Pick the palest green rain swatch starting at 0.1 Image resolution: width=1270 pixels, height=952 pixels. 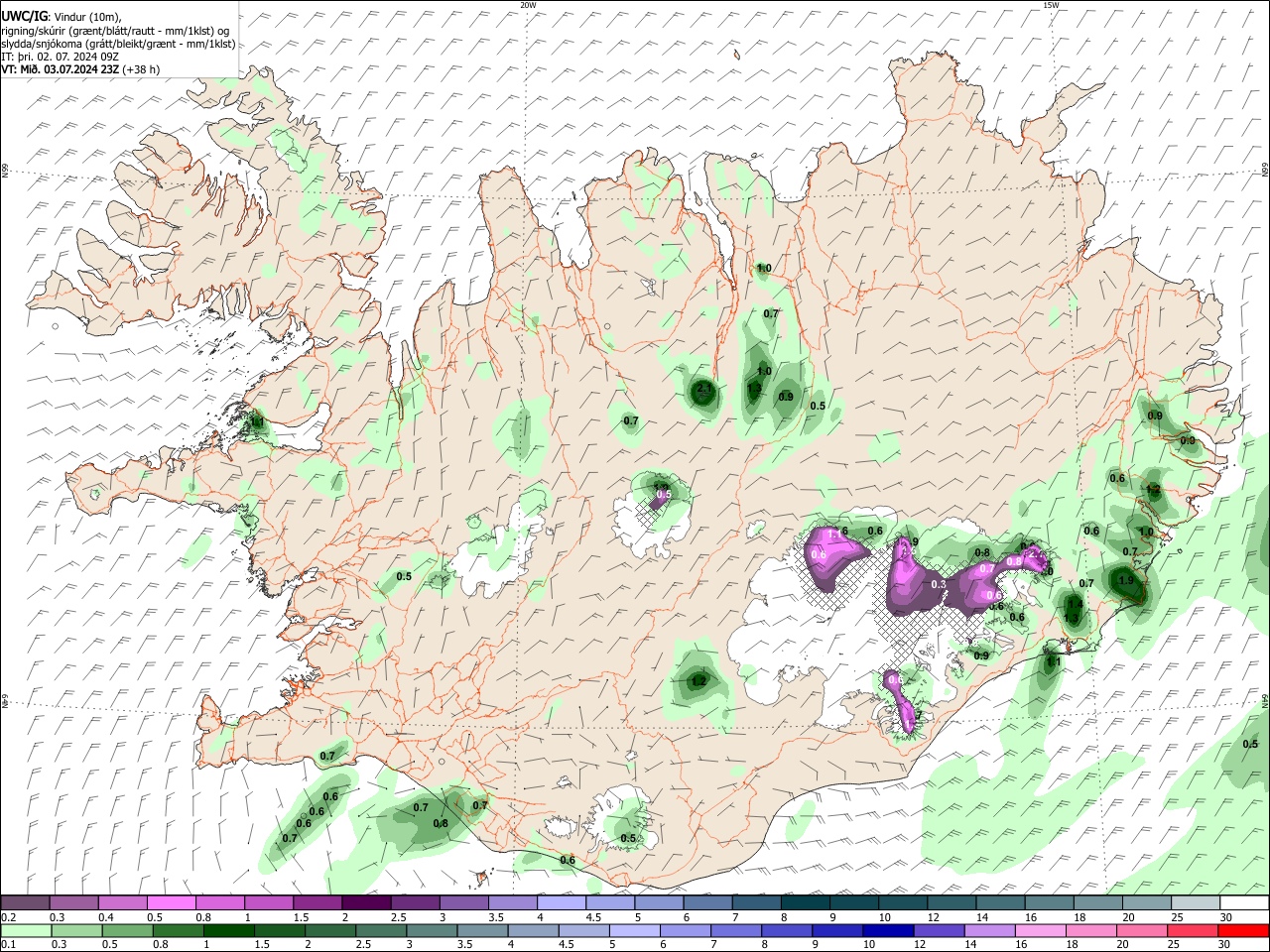26,931
